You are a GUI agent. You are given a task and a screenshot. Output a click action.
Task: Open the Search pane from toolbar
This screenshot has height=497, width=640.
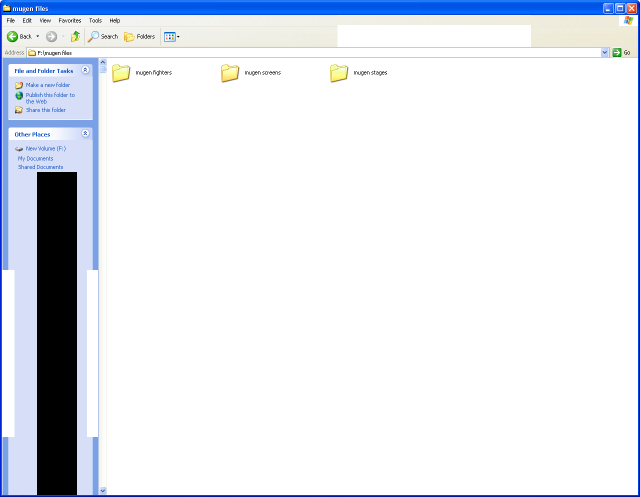tap(102, 36)
